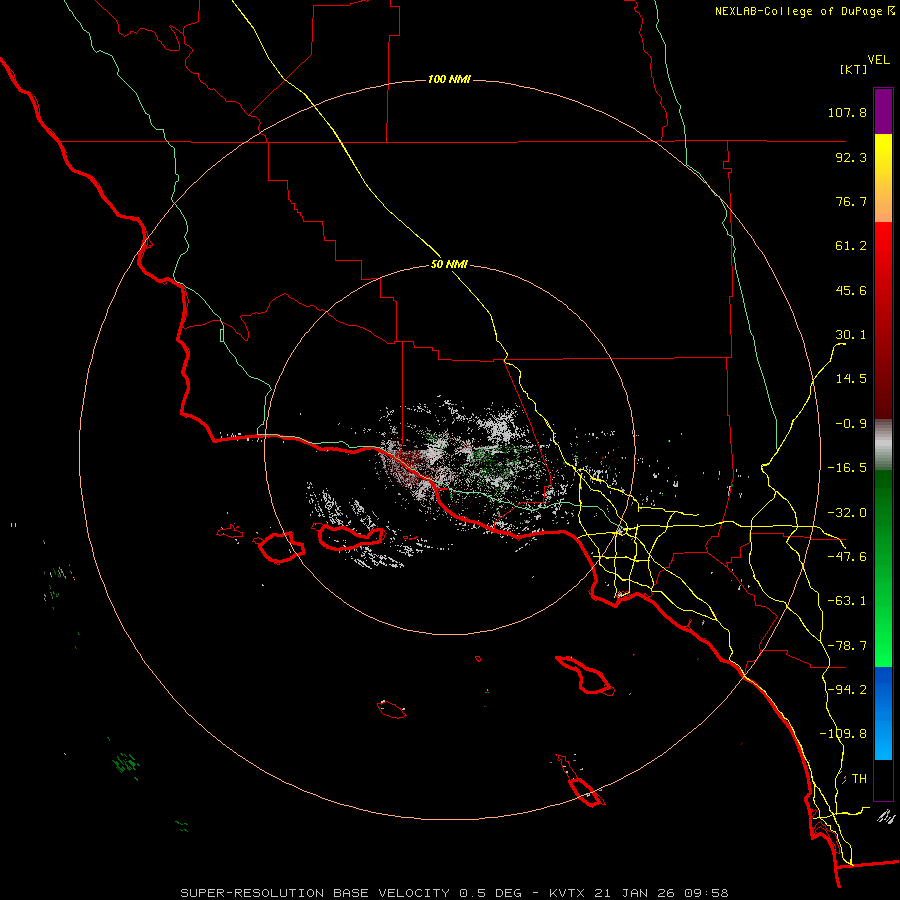
Task: Click the VEL legend title
Action: pyautogui.click(x=879, y=60)
